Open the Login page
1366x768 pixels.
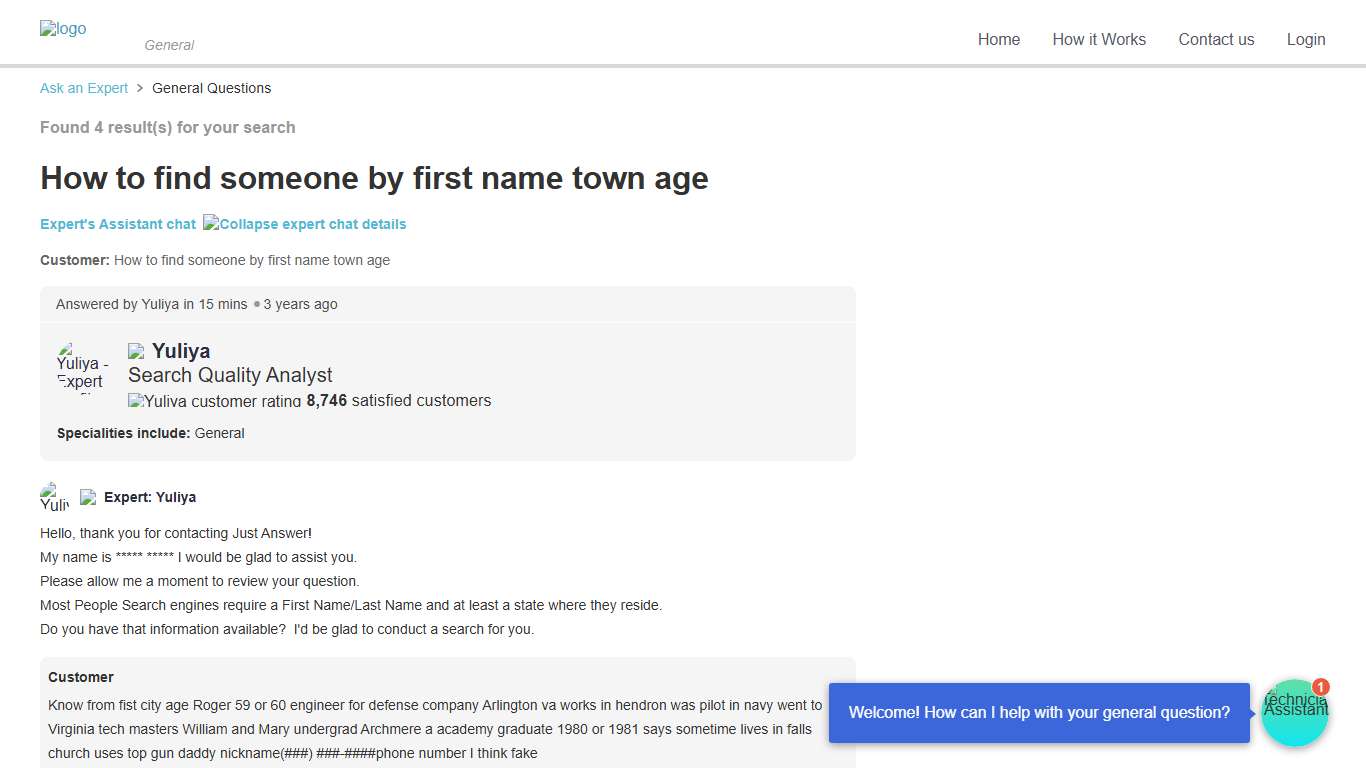(x=1306, y=39)
